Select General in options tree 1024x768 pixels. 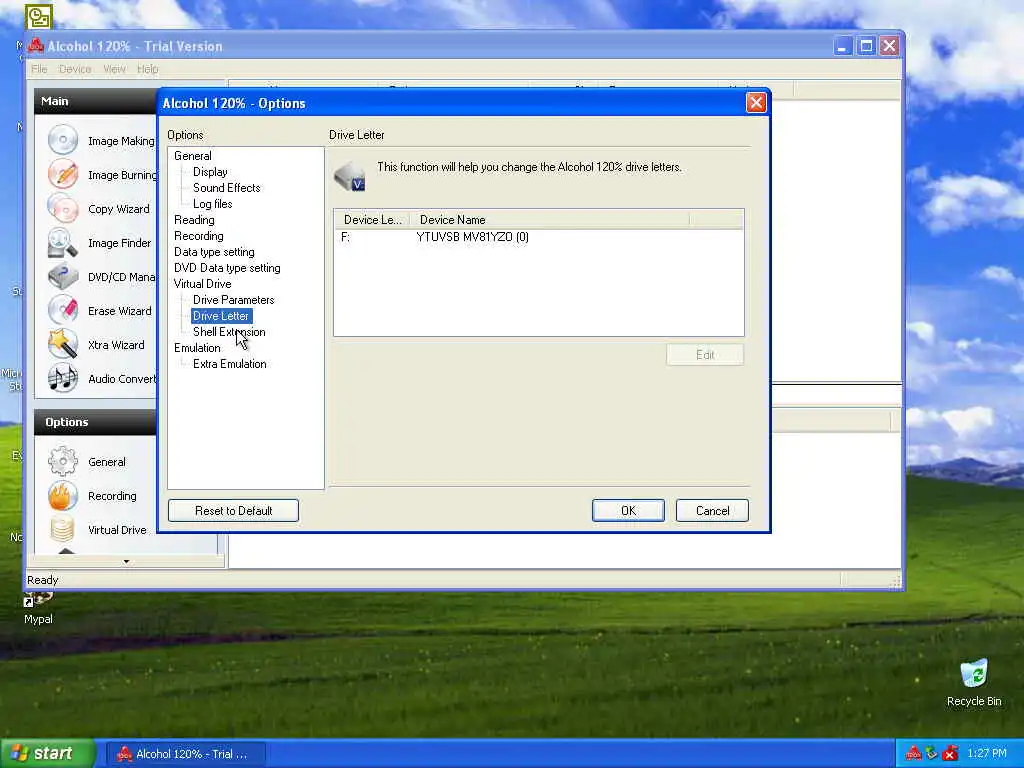coord(193,156)
